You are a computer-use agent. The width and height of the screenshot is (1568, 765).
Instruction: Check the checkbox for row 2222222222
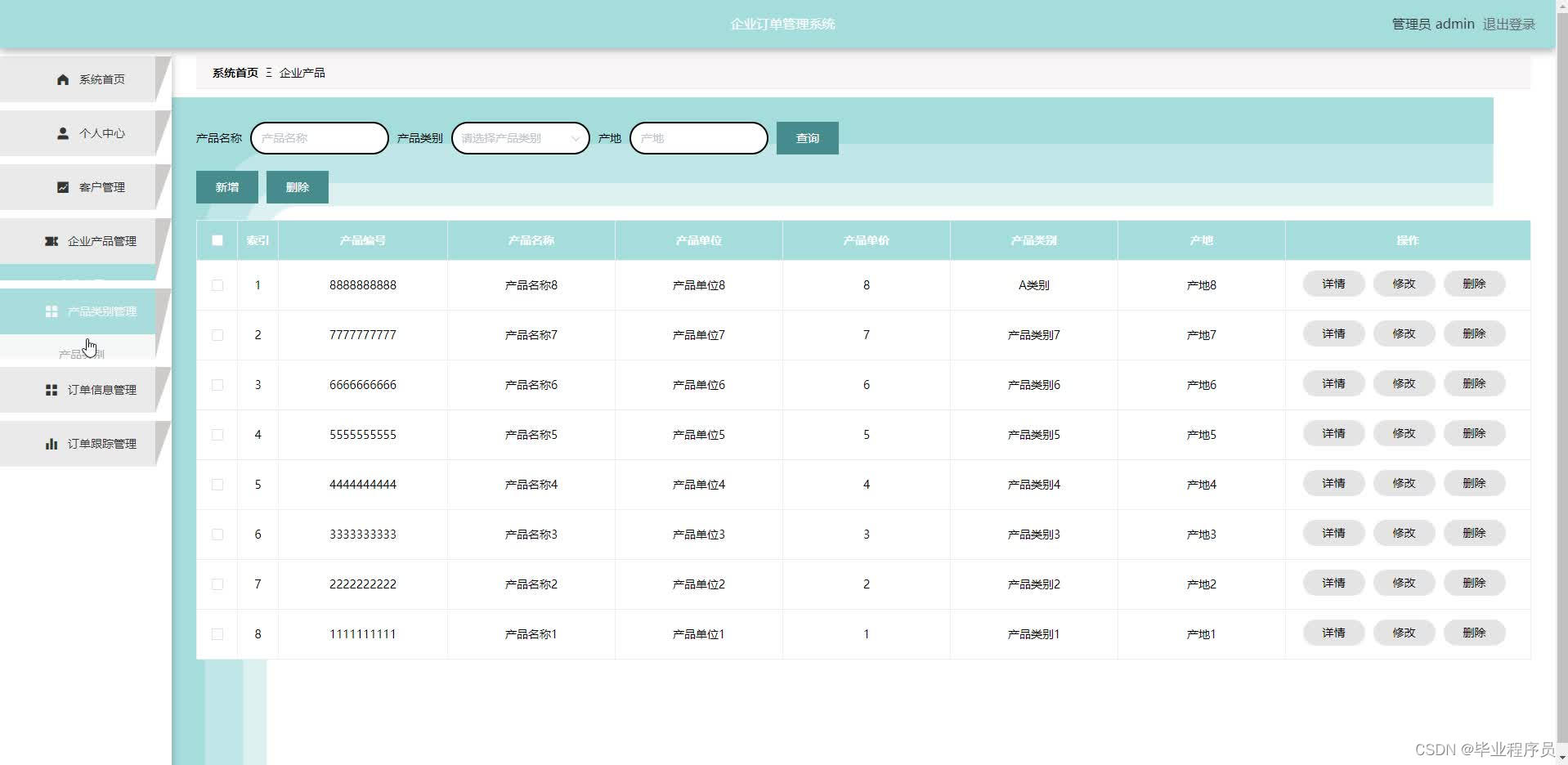[217, 584]
